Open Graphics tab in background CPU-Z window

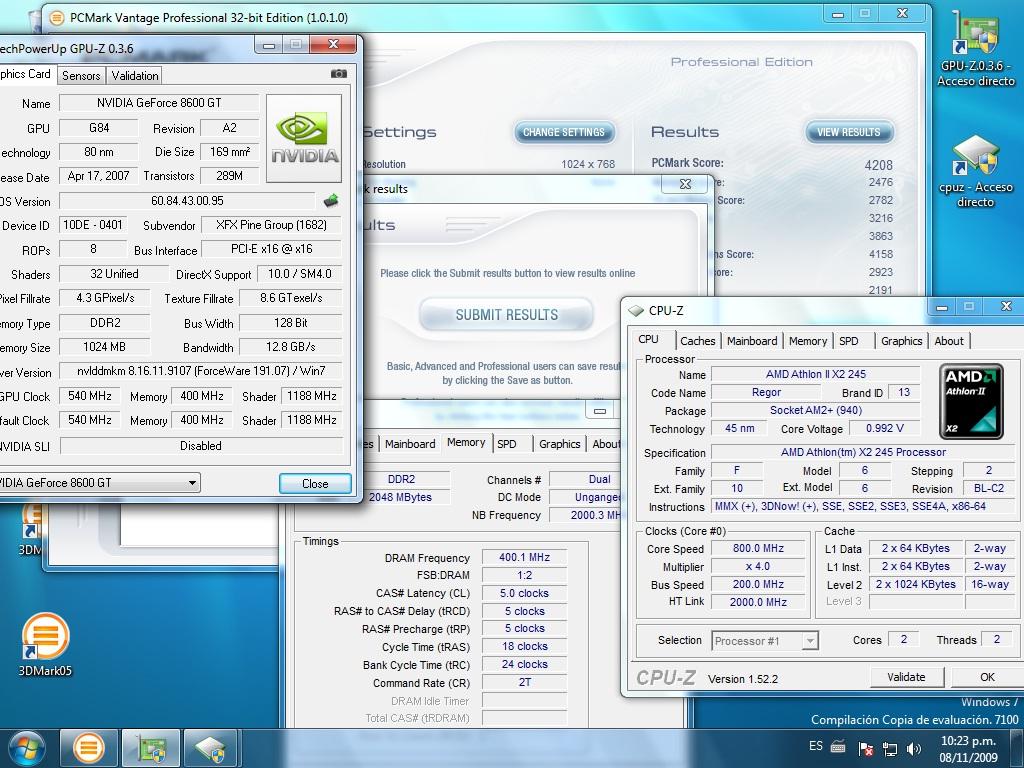click(559, 444)
